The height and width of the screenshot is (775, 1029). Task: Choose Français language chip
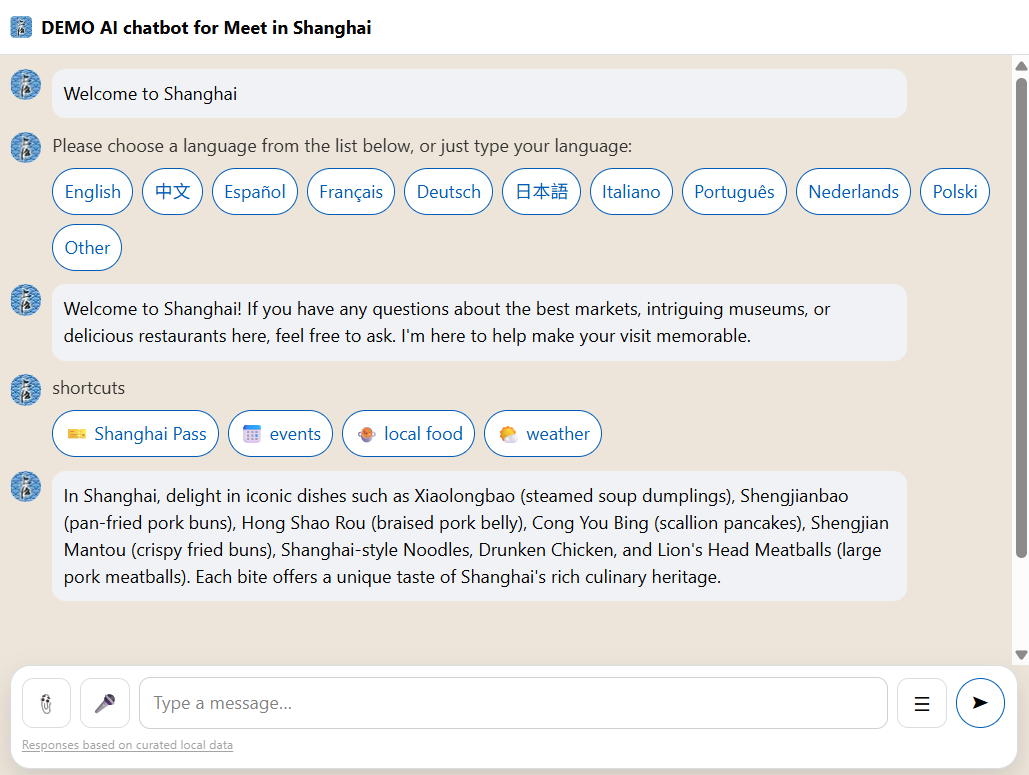tap(351, 192)
